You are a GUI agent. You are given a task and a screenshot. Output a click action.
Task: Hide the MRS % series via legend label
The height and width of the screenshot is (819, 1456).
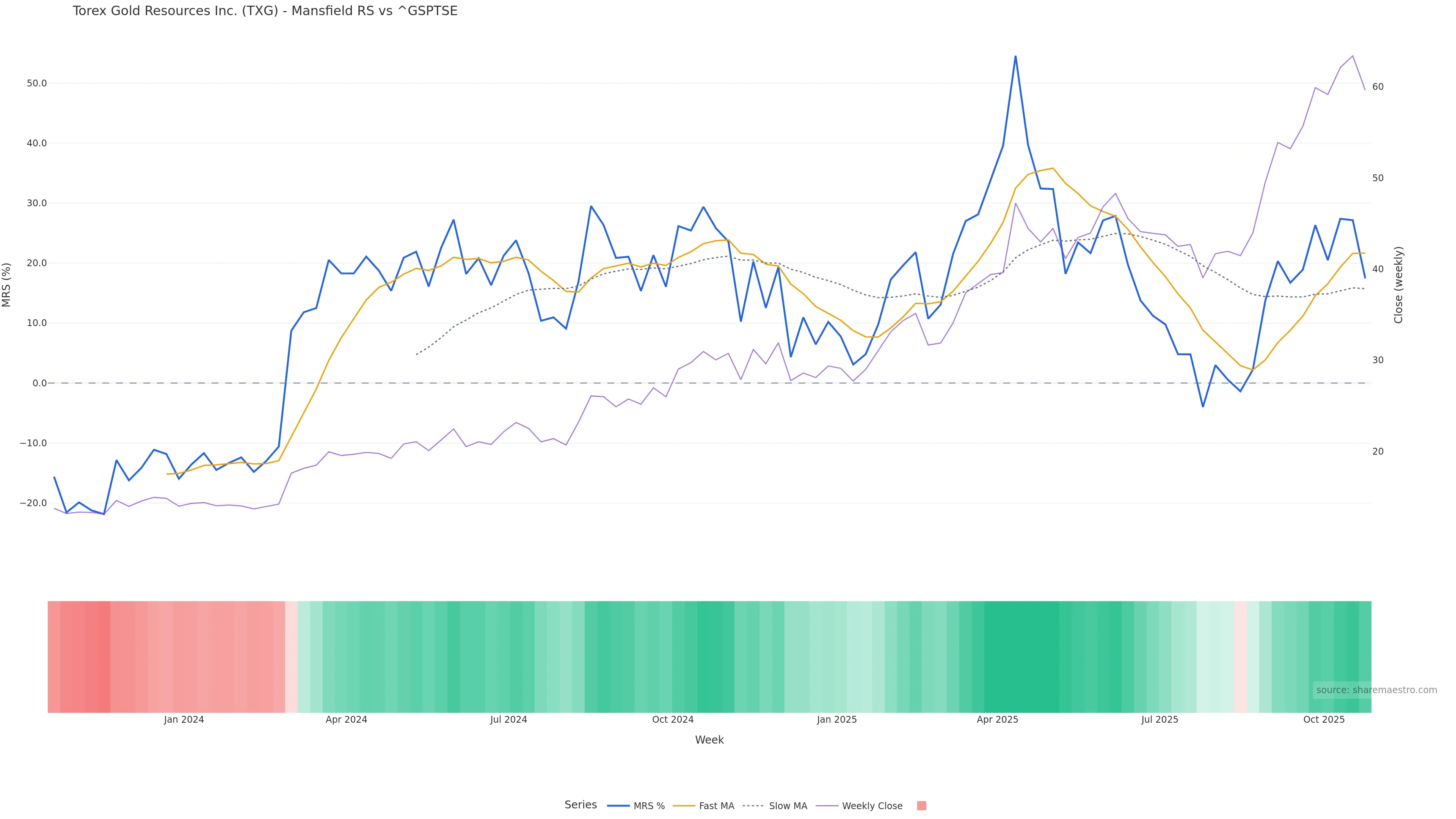[x=649, y=806]
